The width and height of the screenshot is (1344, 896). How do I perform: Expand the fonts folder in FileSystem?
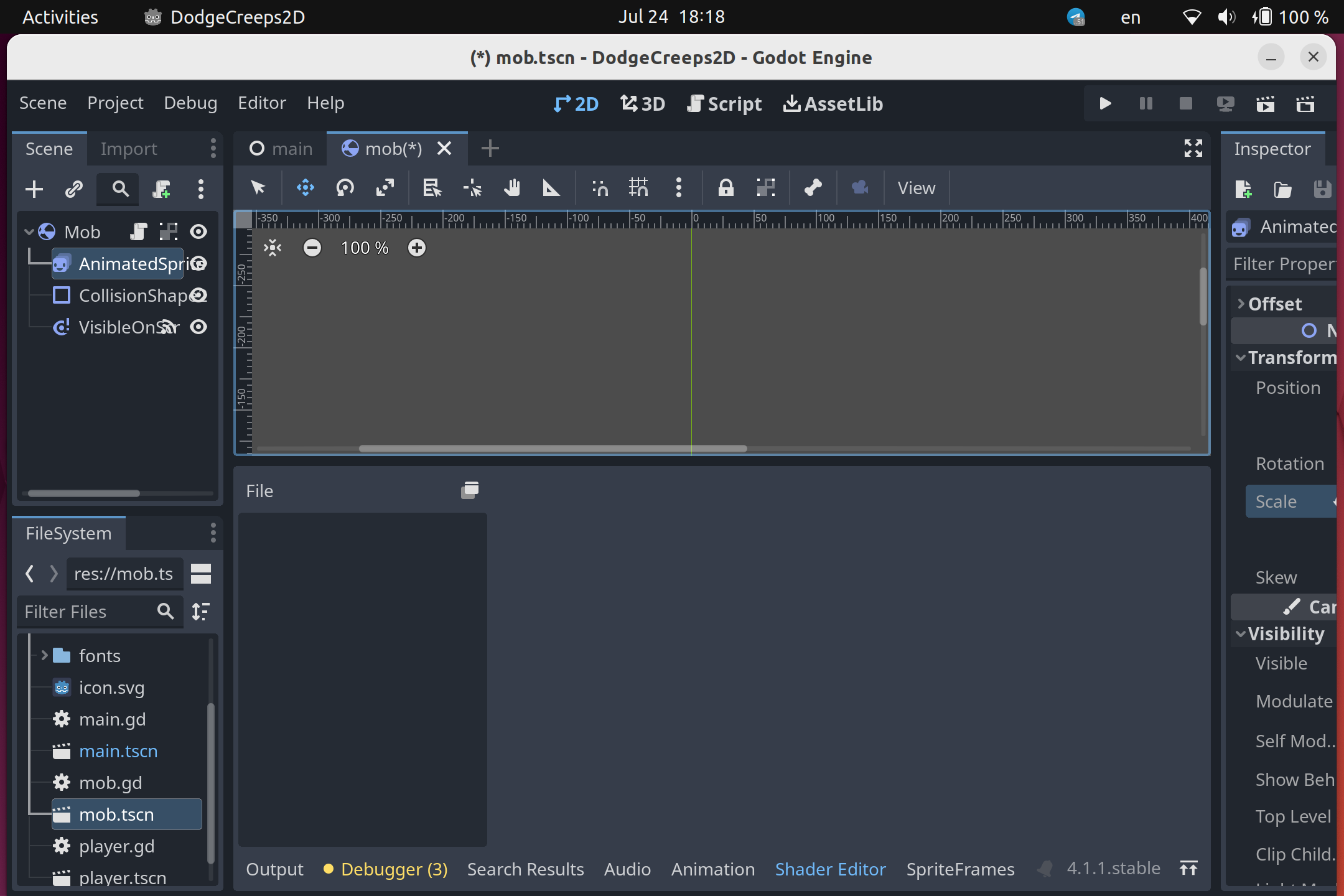(x=44, y=655)
